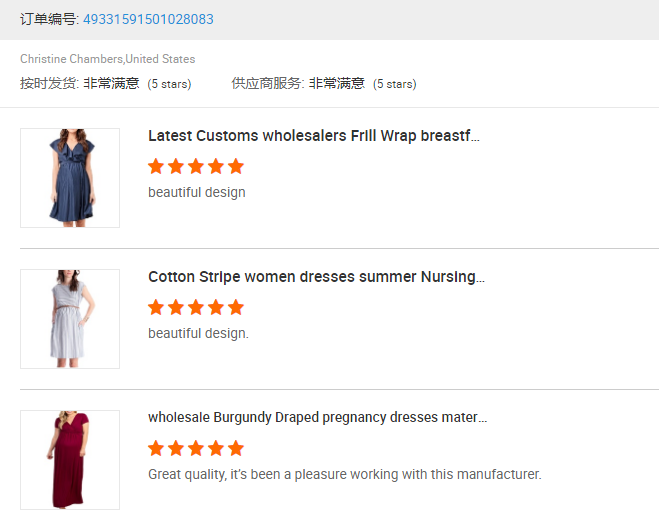The image size is (659, 529).
Task: Click fifth star of Cotton Stripe dress rating
Action: (236, 307)
